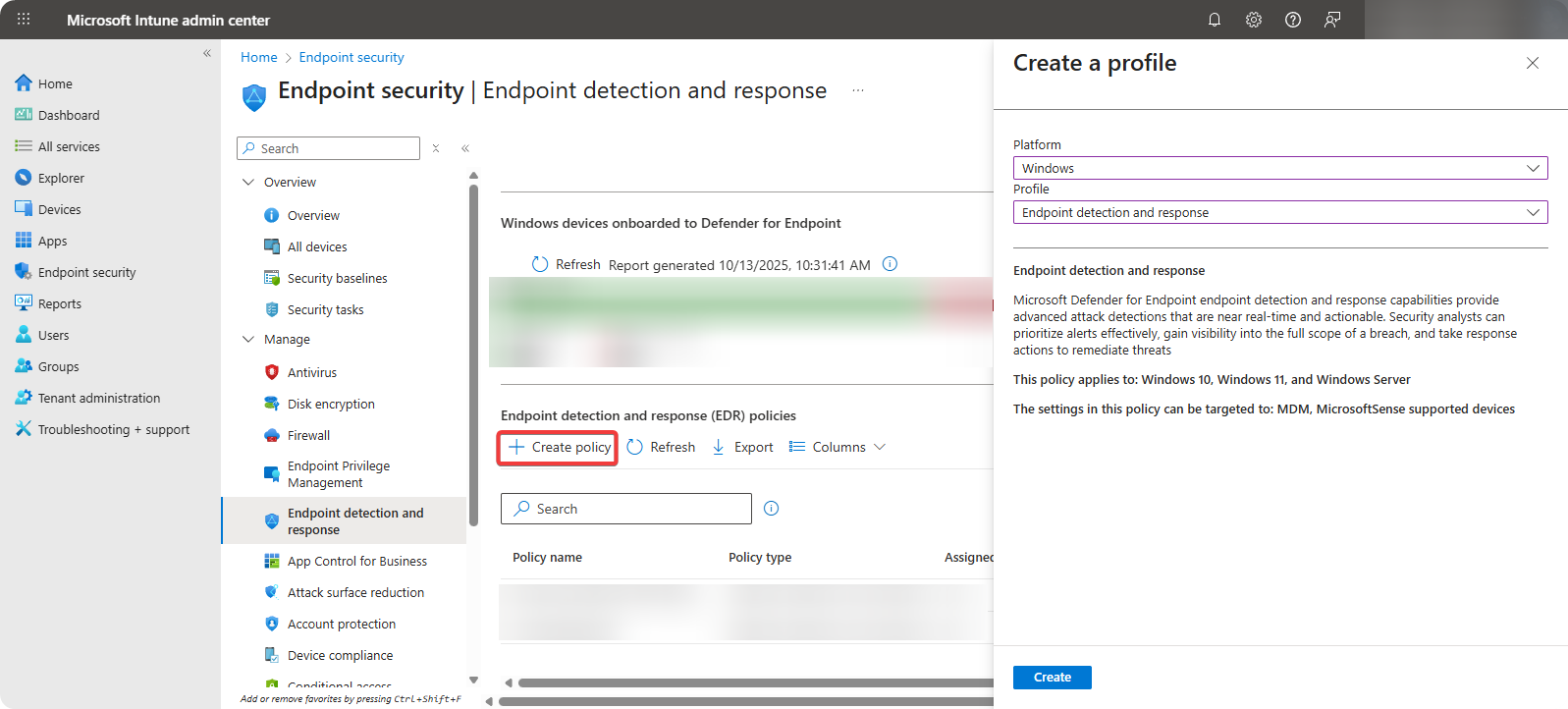Expand the Columns dropdown
1568x709 pixels.
coord(838,447)
